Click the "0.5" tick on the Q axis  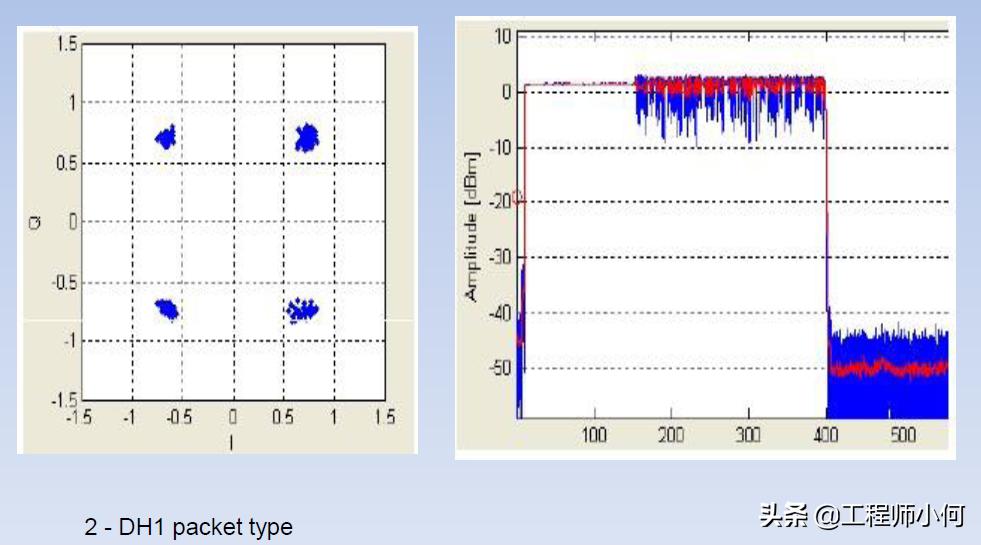pos(66,163)
